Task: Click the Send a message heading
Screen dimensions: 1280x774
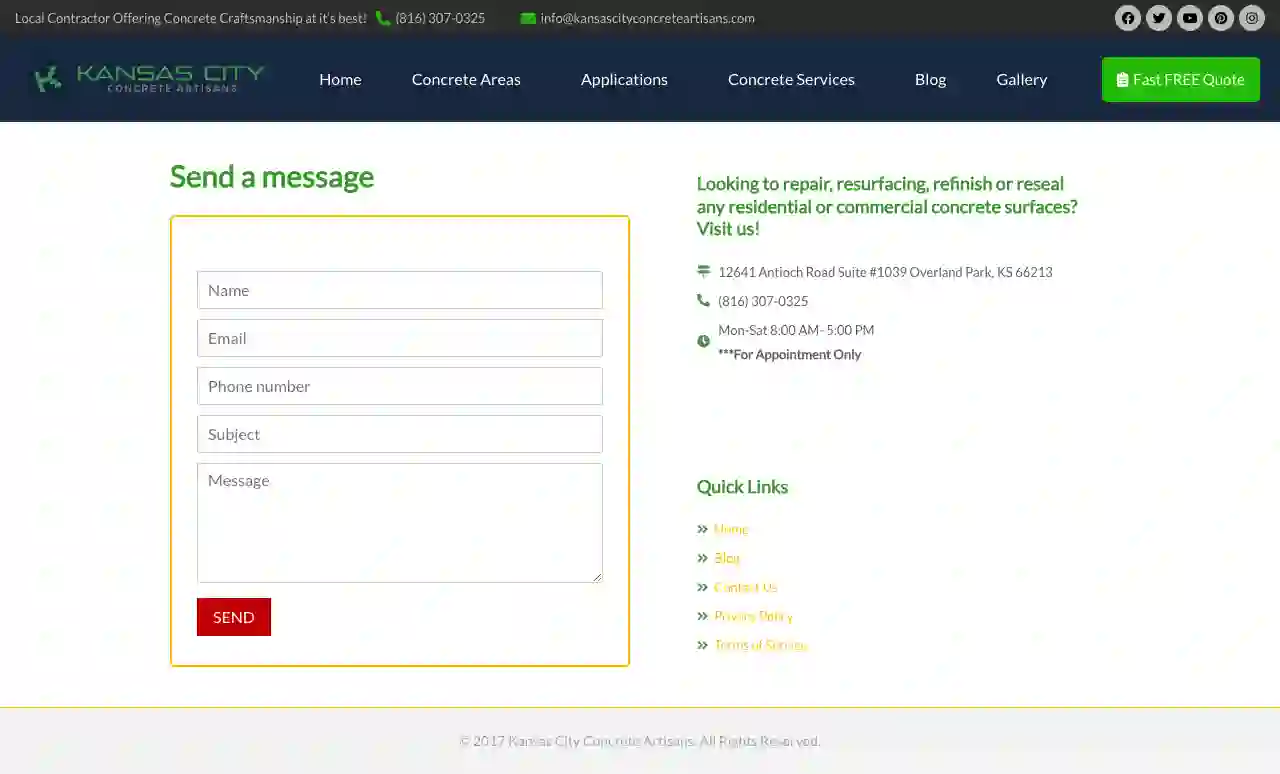Action: (x=272, y=176)
